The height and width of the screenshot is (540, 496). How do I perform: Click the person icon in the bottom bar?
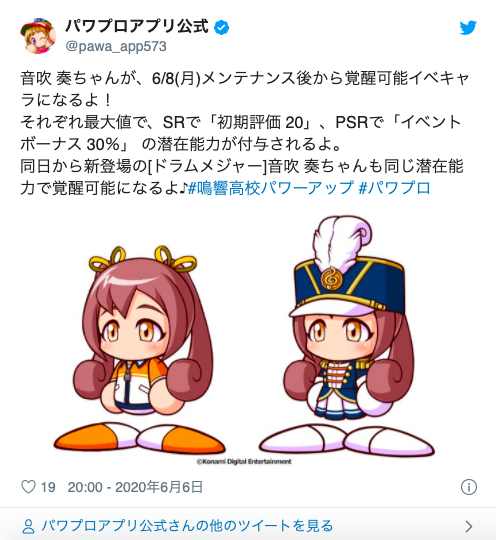click(x=28, y=526)
